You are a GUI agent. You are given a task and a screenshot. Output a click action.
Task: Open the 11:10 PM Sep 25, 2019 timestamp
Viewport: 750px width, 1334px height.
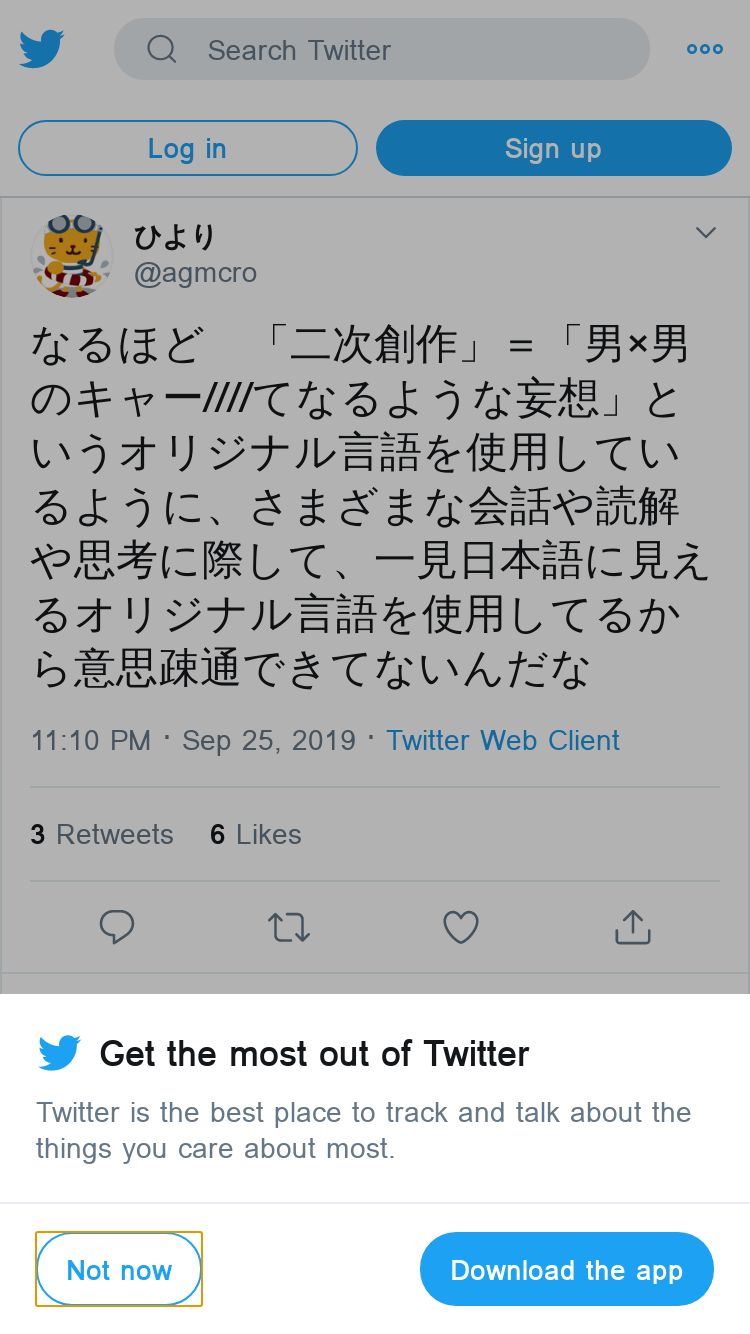tap(193, 740)
